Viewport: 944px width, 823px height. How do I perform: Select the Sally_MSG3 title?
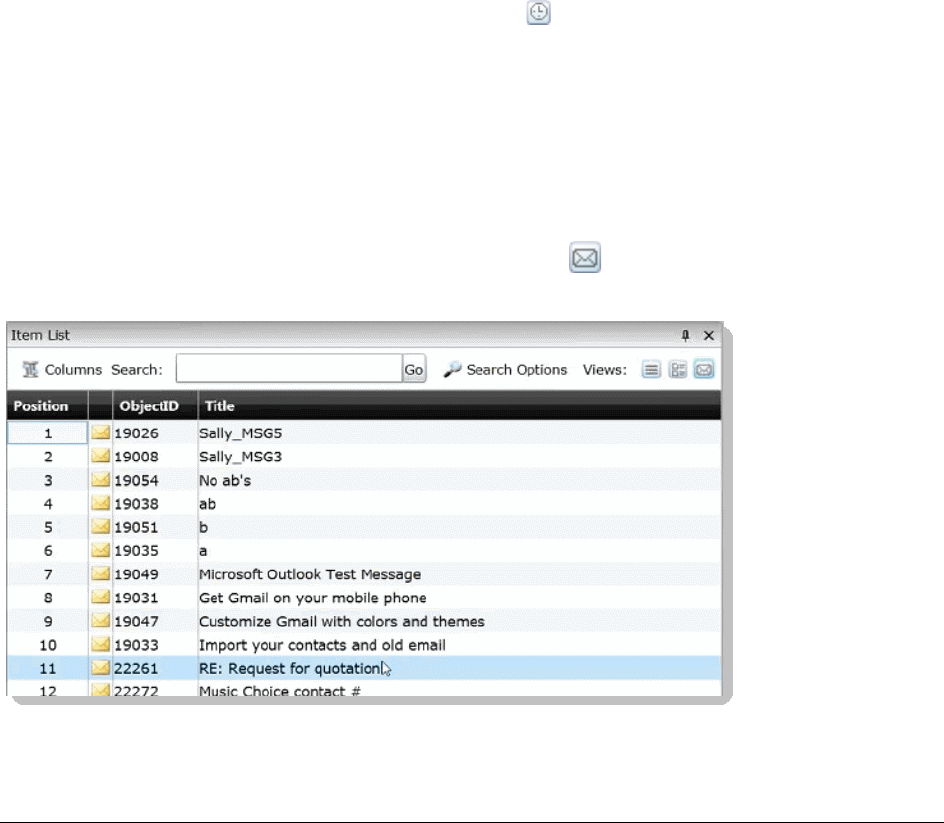tap(240, 457)
